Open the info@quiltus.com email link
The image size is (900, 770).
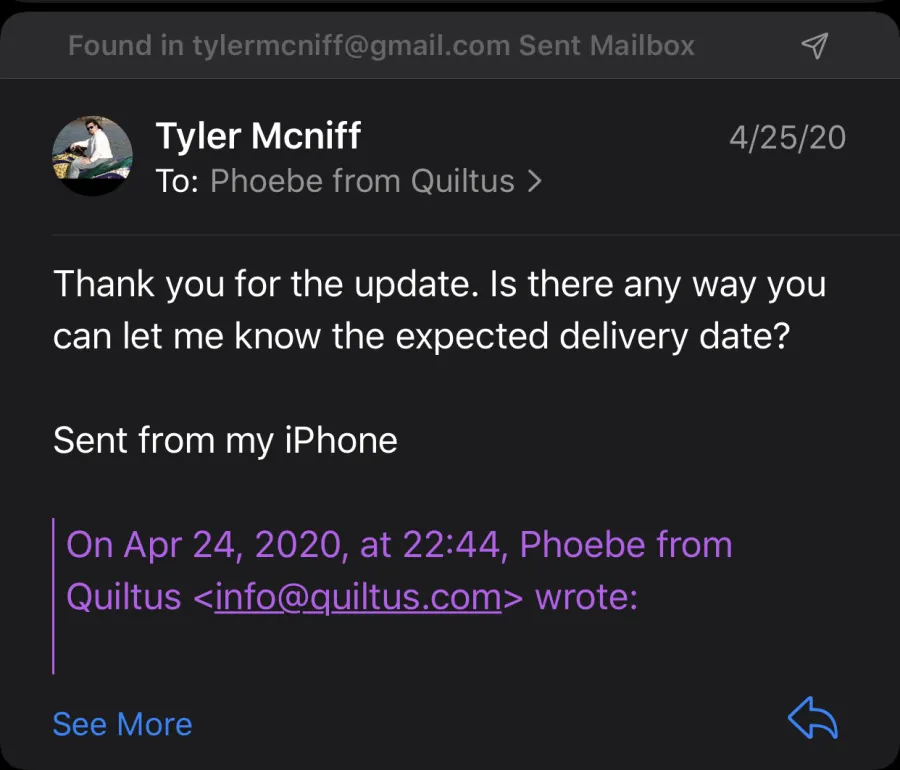(358, 597)
